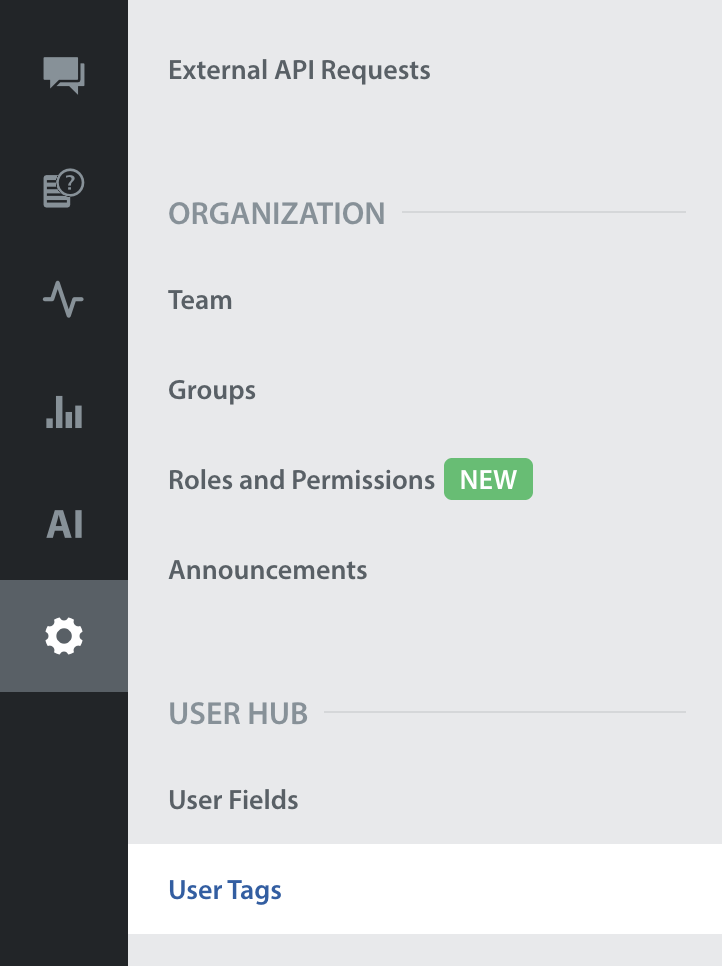The width and height of the screenshot is (722, 966).
Task: Go to Groups settings
Action: pos(212,390)
